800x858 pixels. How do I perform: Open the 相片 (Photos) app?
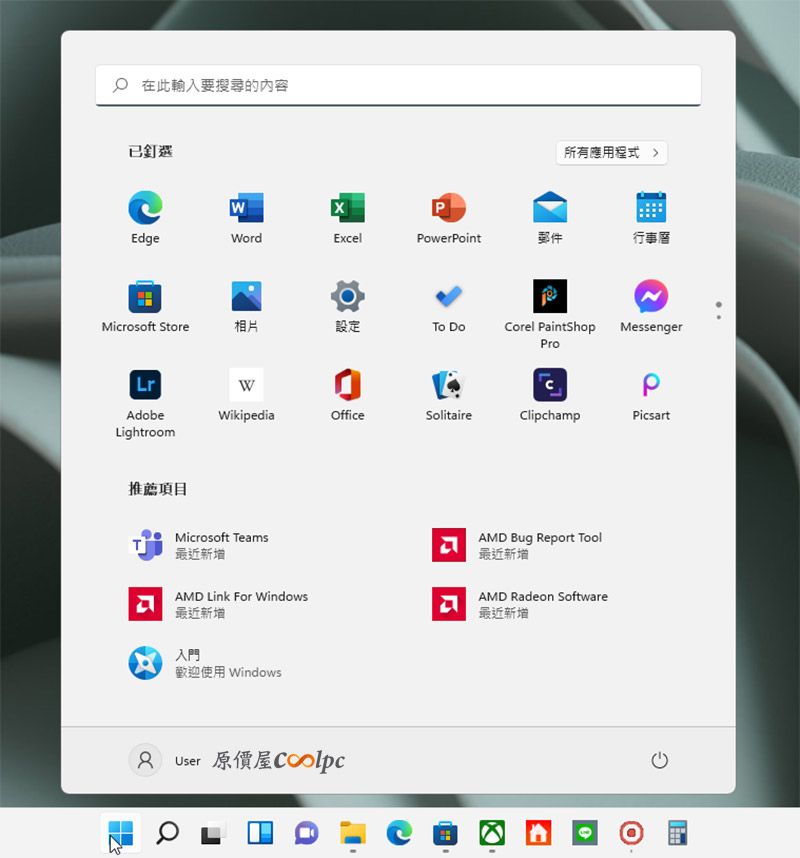coord(246,305)
